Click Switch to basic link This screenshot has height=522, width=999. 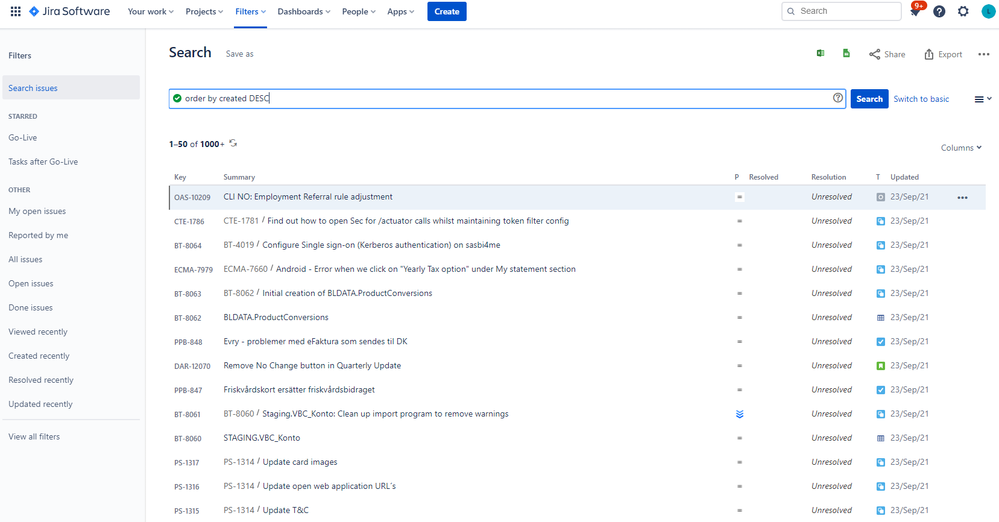point(921,99)
